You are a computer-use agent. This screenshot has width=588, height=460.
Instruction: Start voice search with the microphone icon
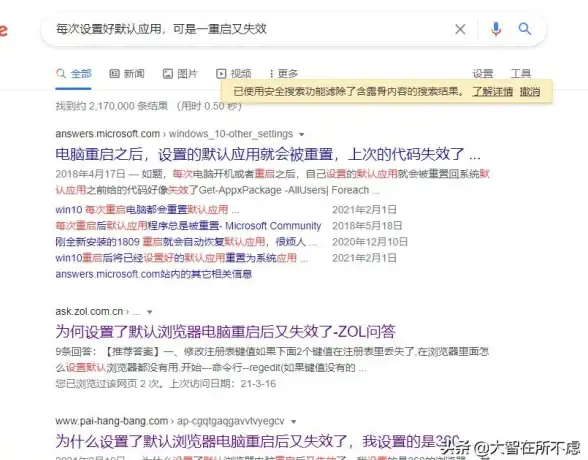click(x=496, y=29)
